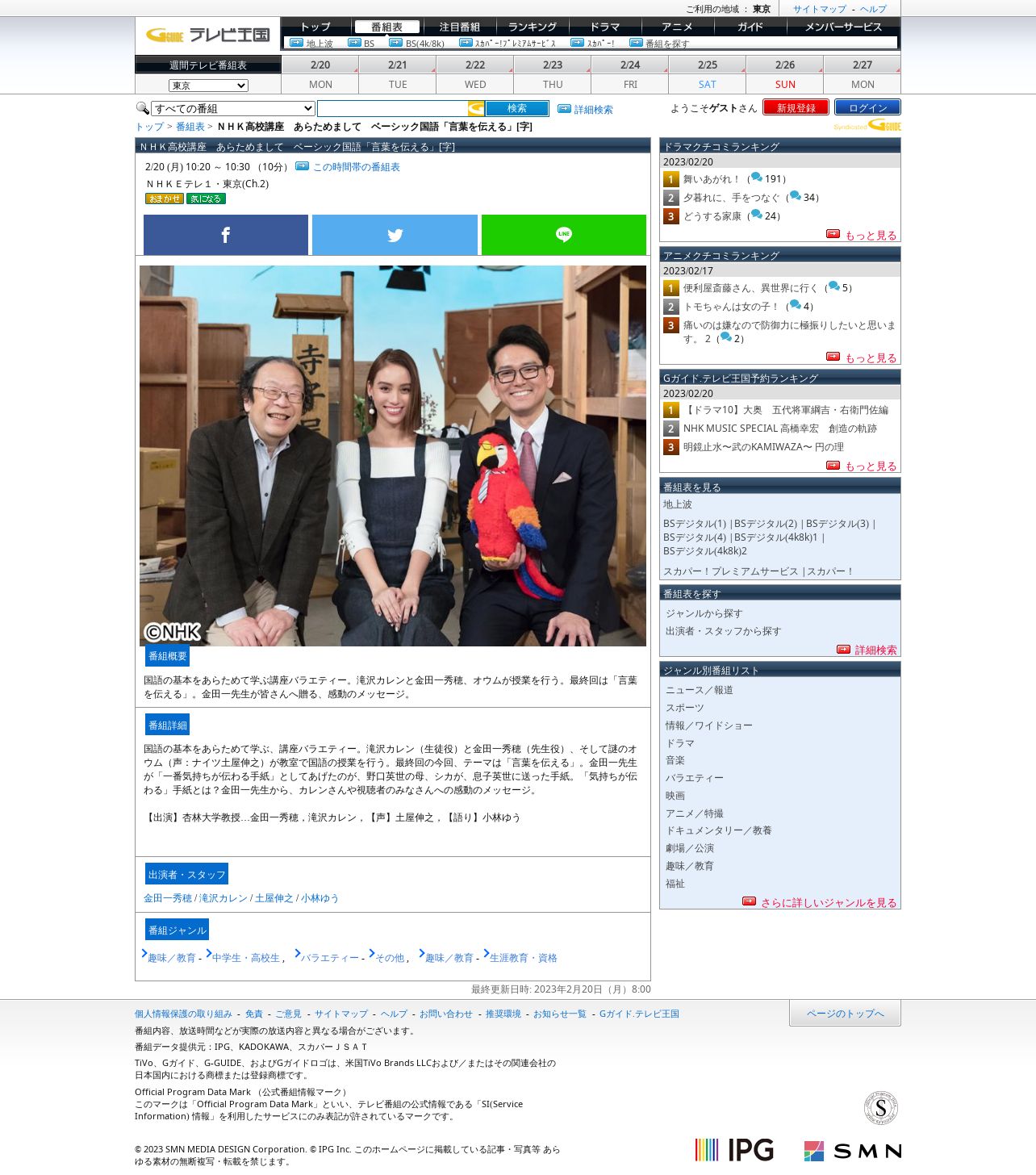The height and width of the screenshot is (1175, 1036).
Task: Open ジャンルから探す link
Action: [704, 613]
